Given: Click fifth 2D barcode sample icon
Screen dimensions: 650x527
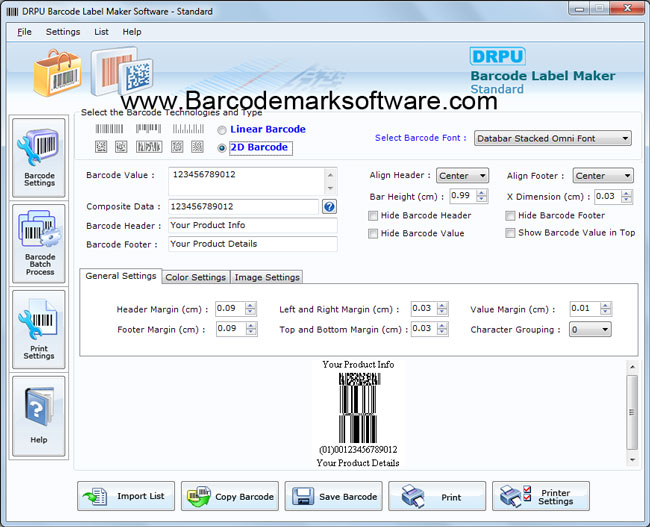Looking at the screenshot, I should pyautogui.click(x=197, y=146).
